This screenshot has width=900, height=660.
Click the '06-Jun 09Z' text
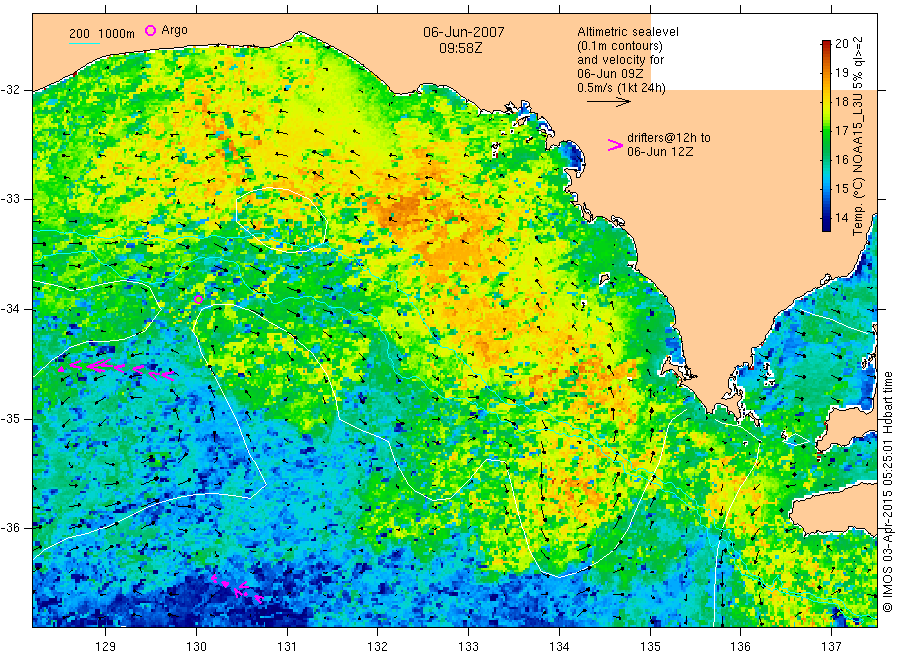(610, 73)
